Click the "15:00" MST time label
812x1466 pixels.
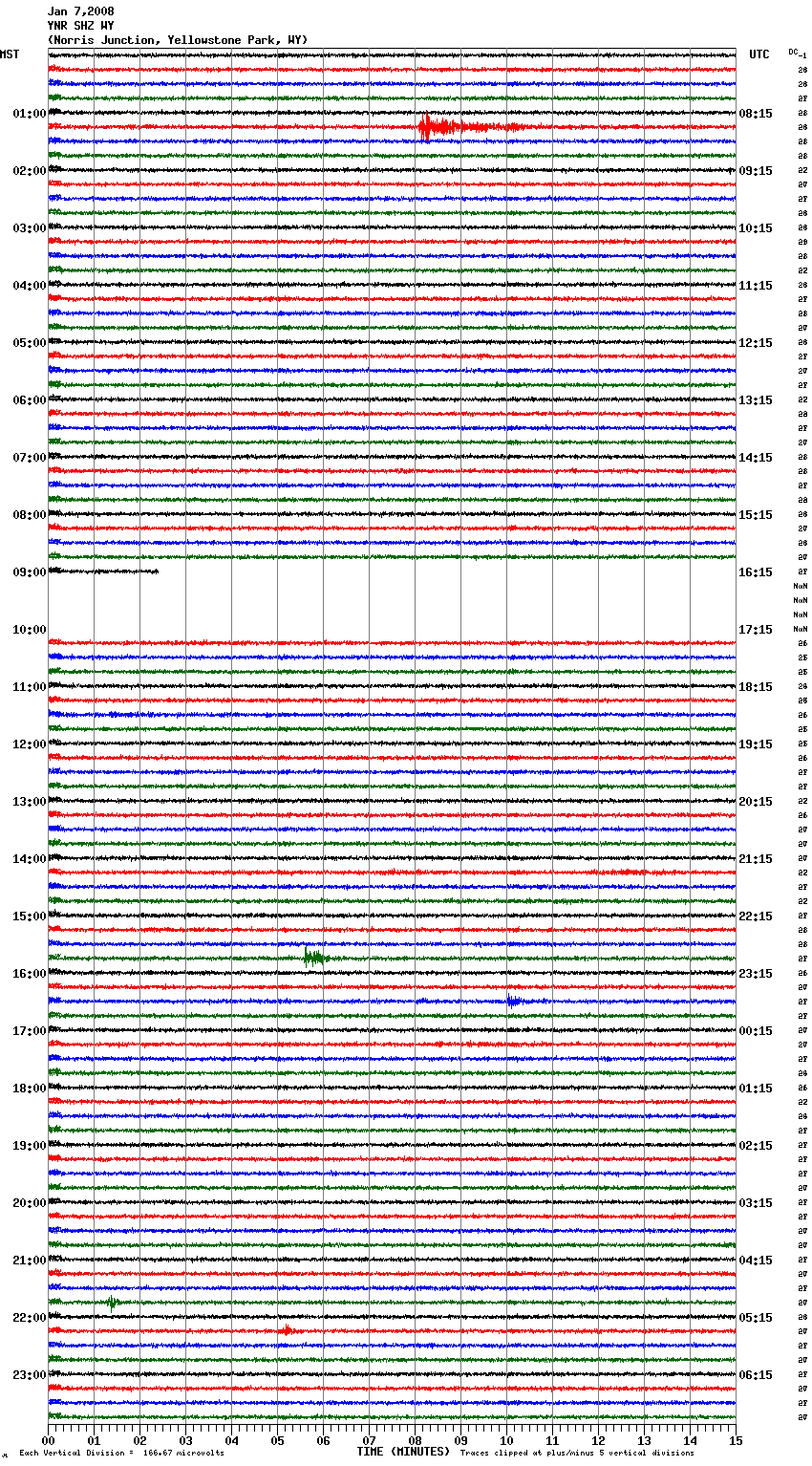coord(30,916)
